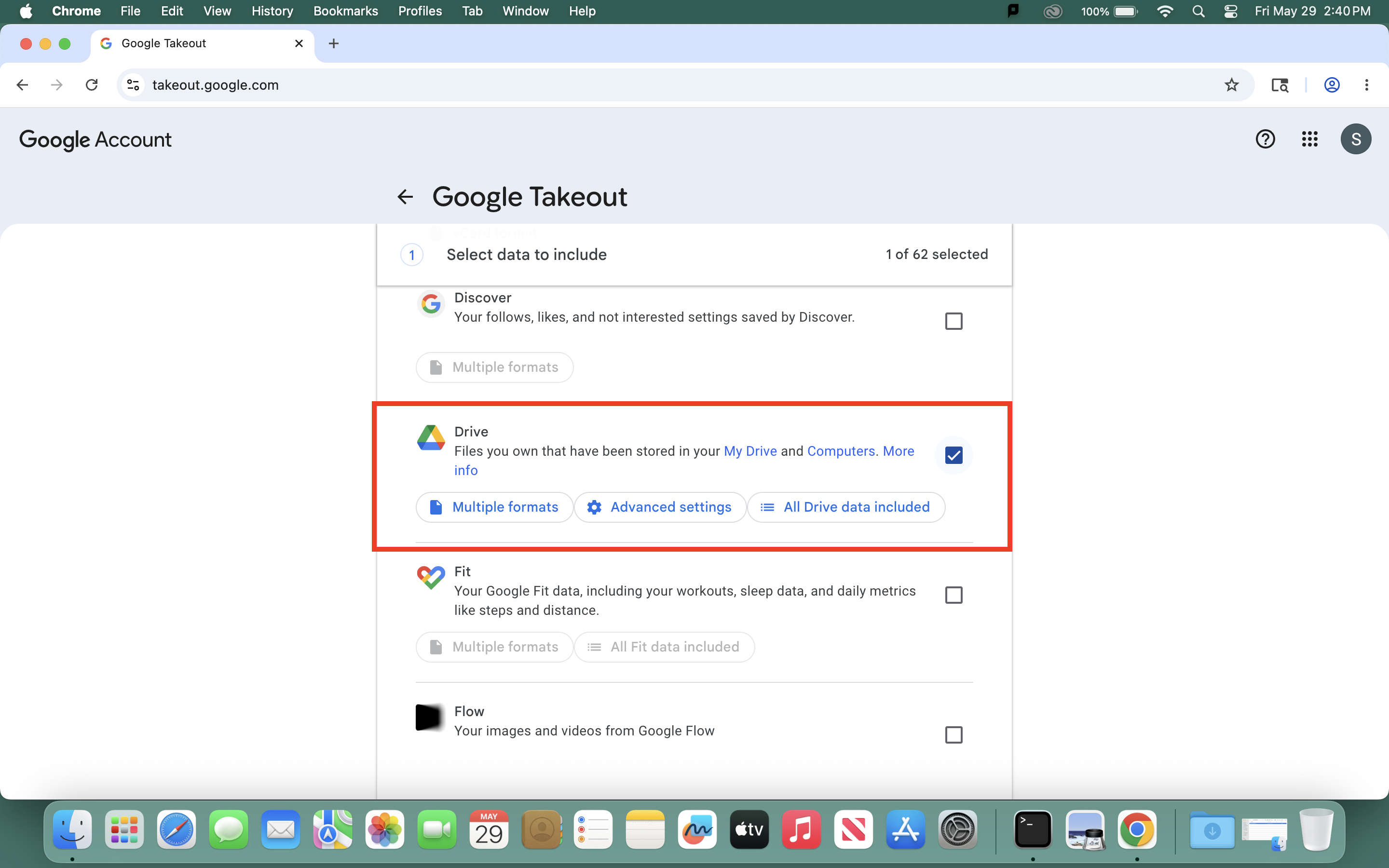Bookmark this page with the star icon
This screenshot has width=1389, height=868.
(x=1232, y=85)
